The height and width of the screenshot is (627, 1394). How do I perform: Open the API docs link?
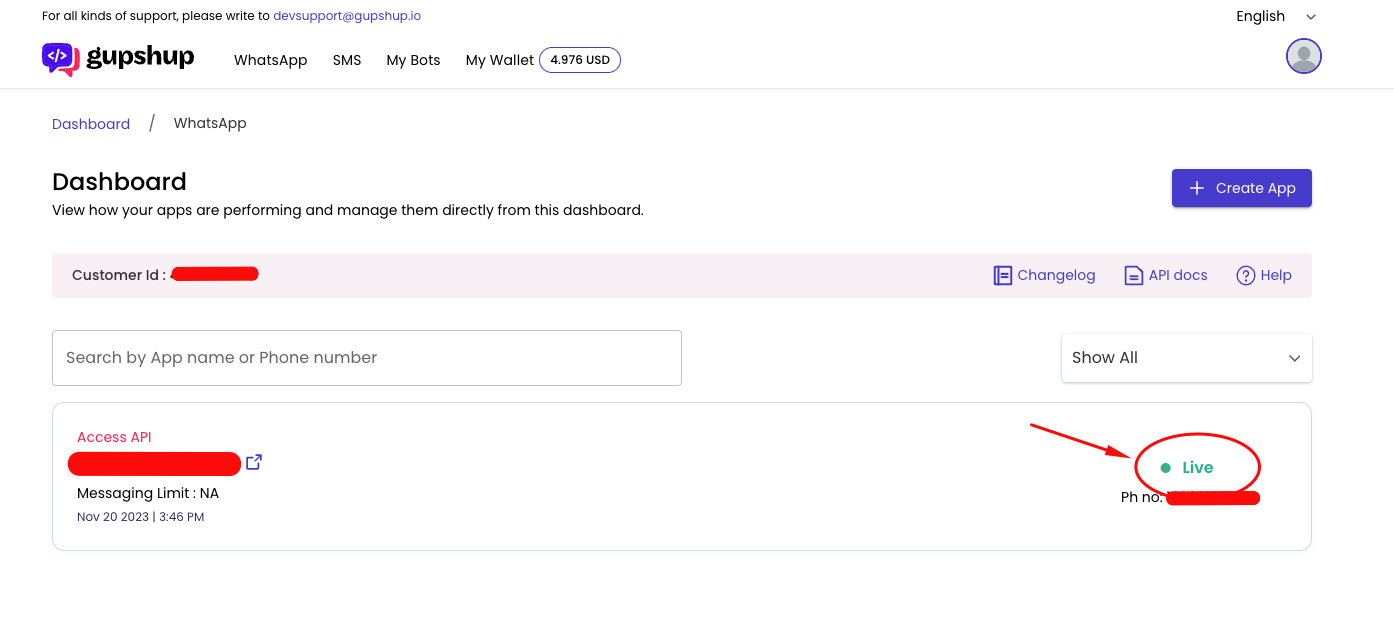[x=1178, y=275]
